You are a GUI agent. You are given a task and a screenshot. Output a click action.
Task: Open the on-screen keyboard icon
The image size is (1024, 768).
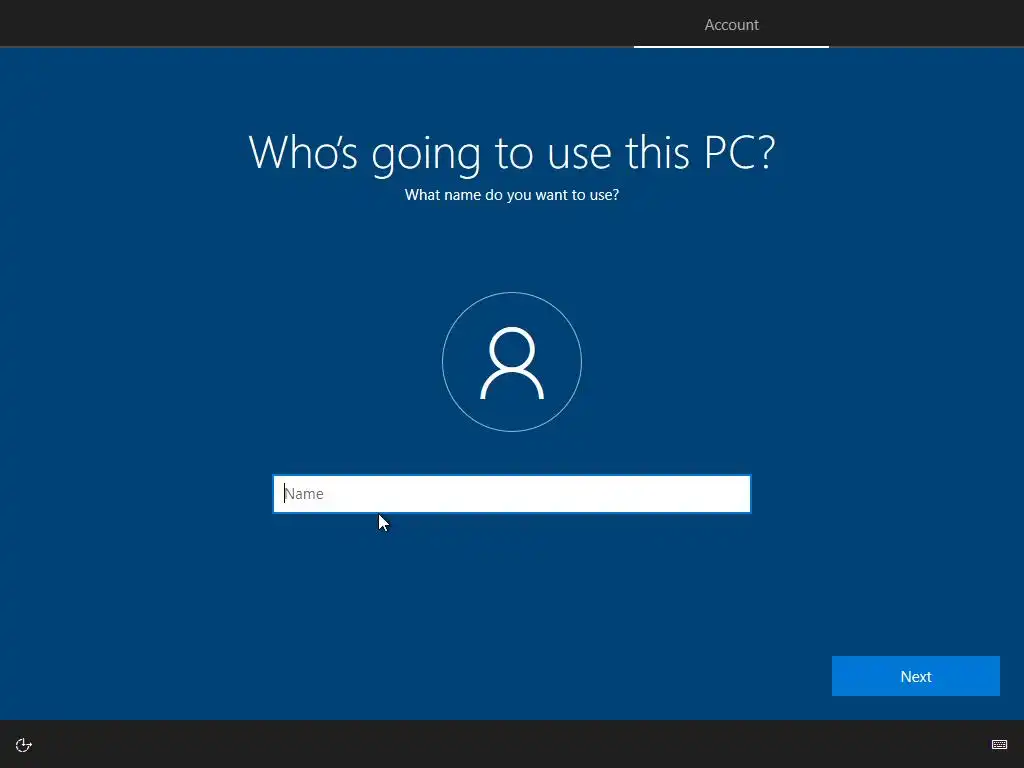999,744
